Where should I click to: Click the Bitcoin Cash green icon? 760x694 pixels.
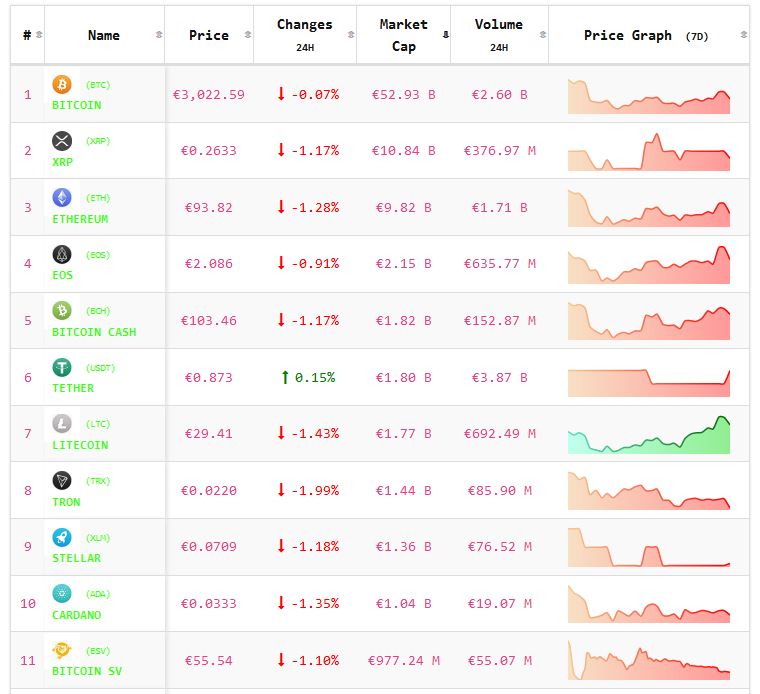(x=62, y=311)
